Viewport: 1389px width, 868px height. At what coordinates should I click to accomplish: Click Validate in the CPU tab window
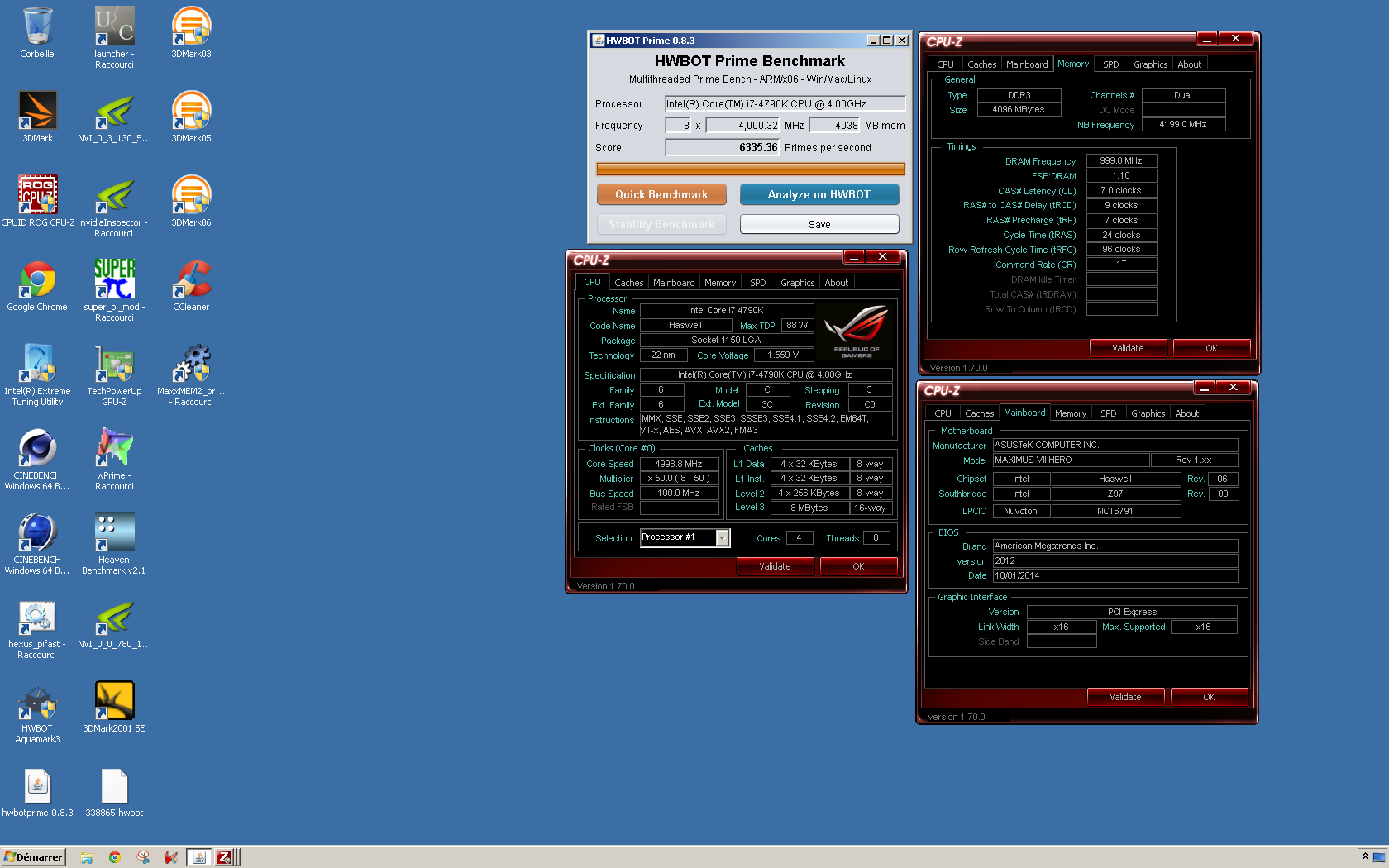[x=775, y=566]
